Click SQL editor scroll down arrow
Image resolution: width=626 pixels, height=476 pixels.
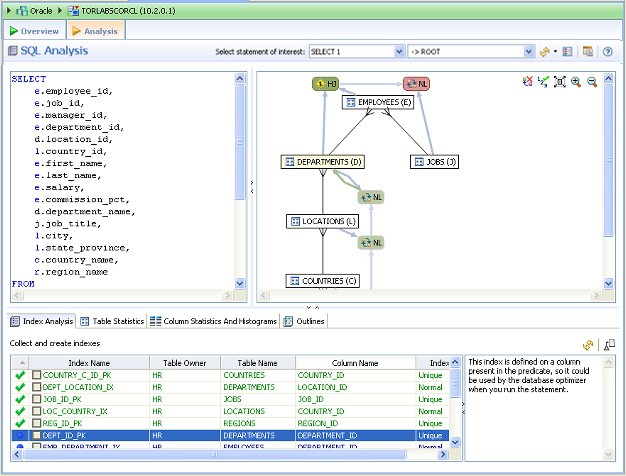(240, 284)
